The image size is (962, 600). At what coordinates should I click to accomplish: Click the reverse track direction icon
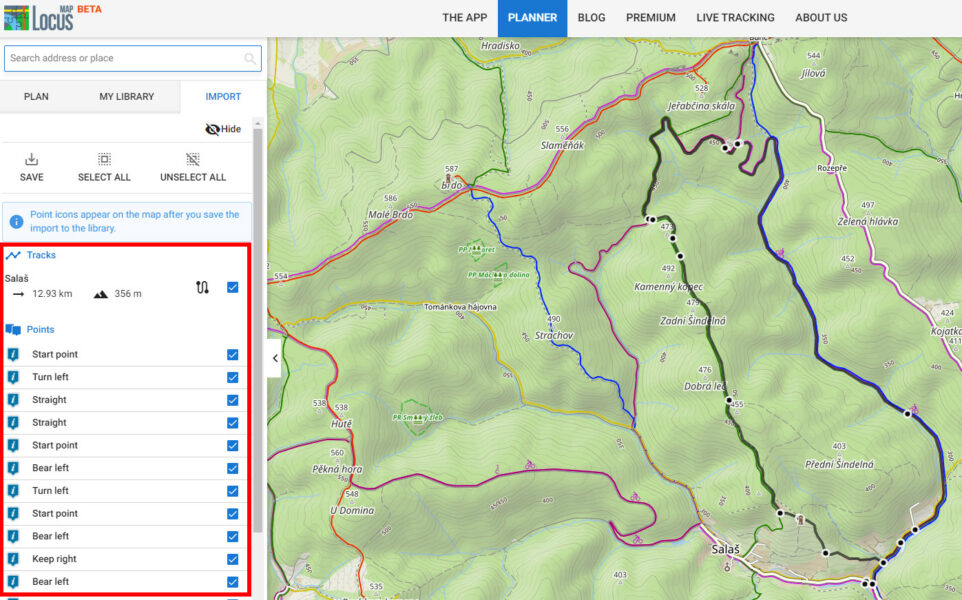click(x=203, y=288)
